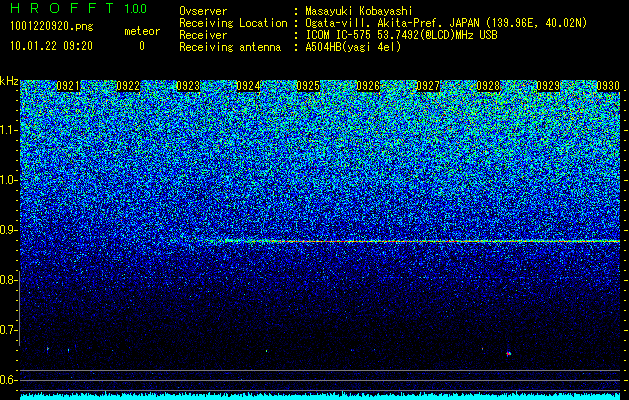Click the meteor count value 0
The height and width of the screenshot is (400, 629).
coord(142,46)
